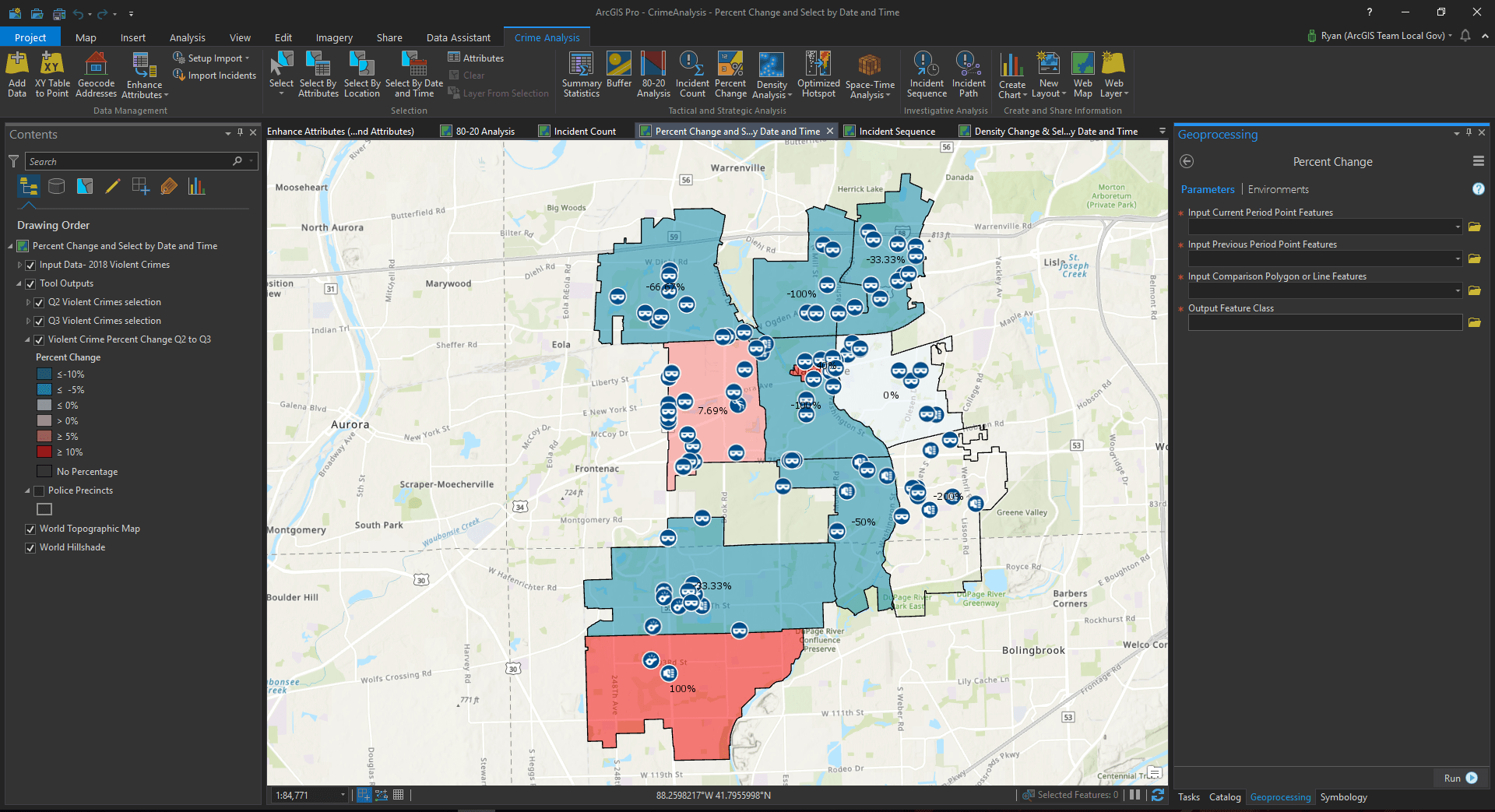This screenshot has width=1495, height=812.
Task: Click Run button in Geoprocessing
Action: point(1460,778)
